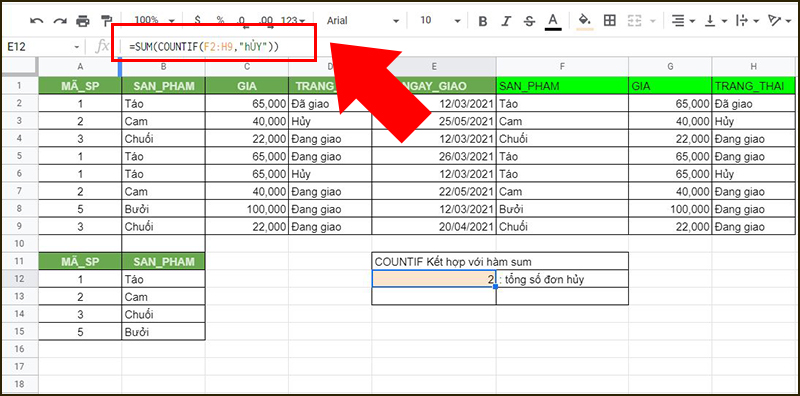Viewport: 800px width, 396px height.
Task: Select row 18 header
Action: pyautogui.click(x=20, y=384)
